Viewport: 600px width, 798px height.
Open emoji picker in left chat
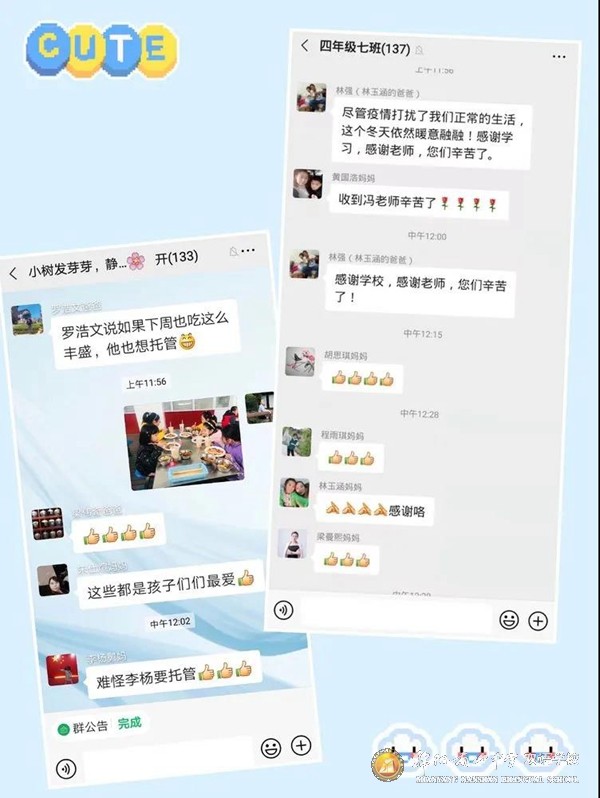tap(271, 748)
